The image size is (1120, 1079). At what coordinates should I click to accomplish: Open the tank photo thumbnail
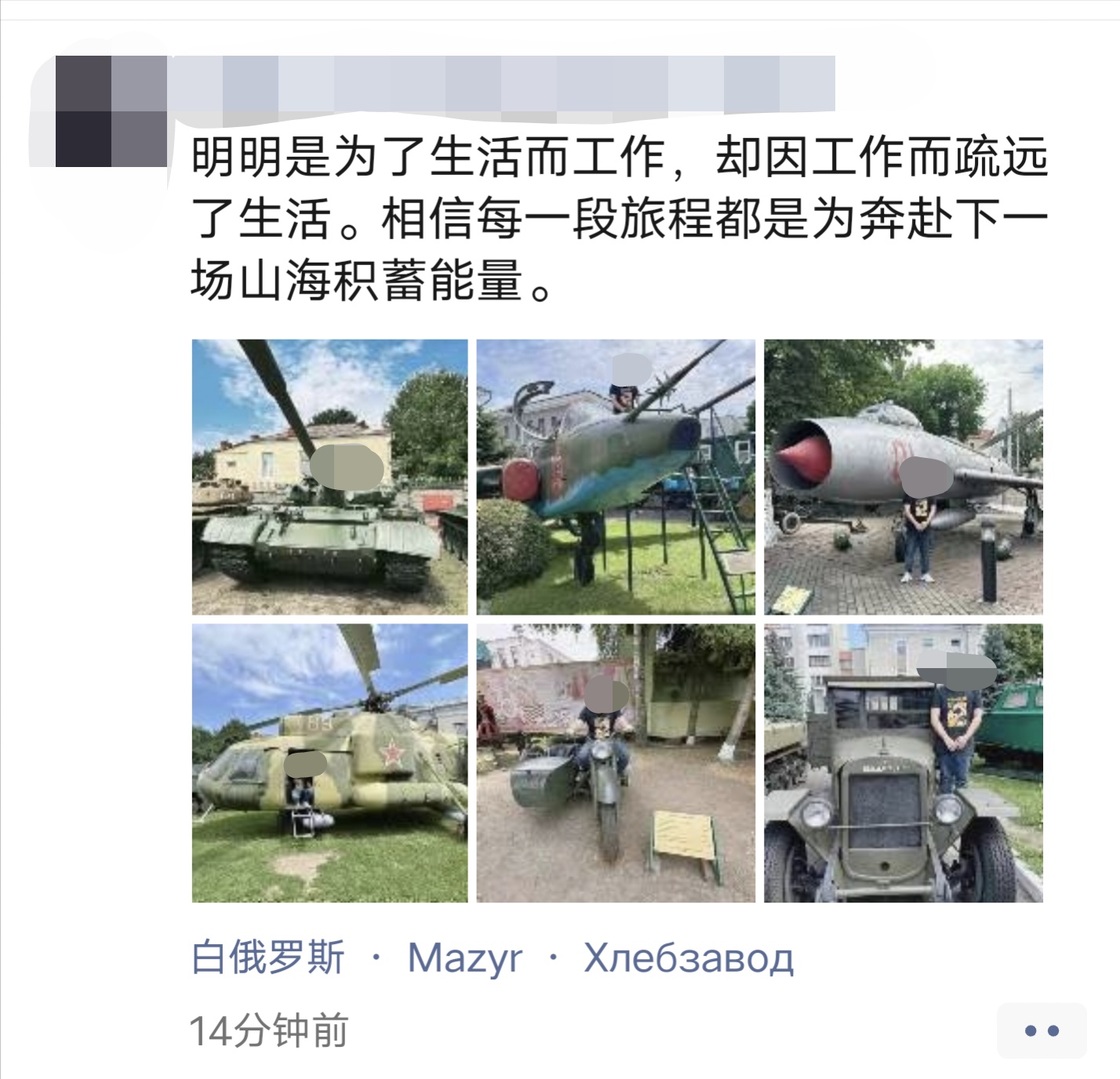click(x=329, y=477)
